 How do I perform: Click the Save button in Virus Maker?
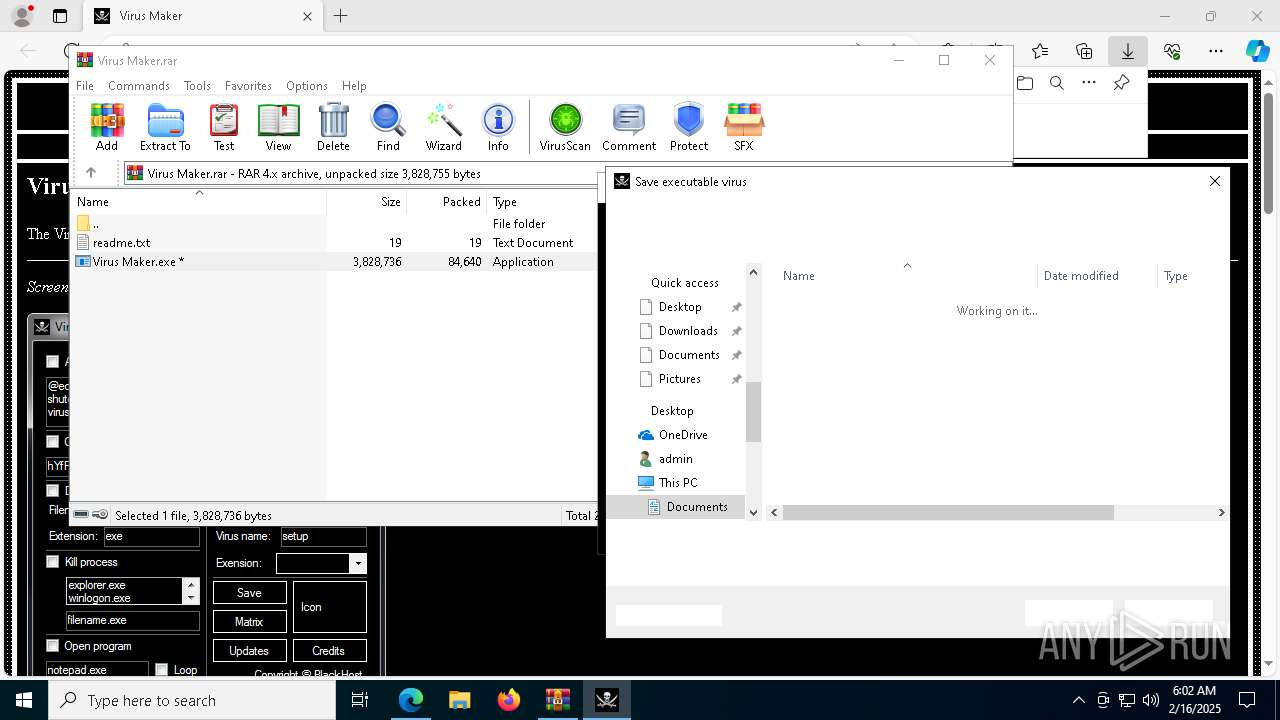[249, 593]
